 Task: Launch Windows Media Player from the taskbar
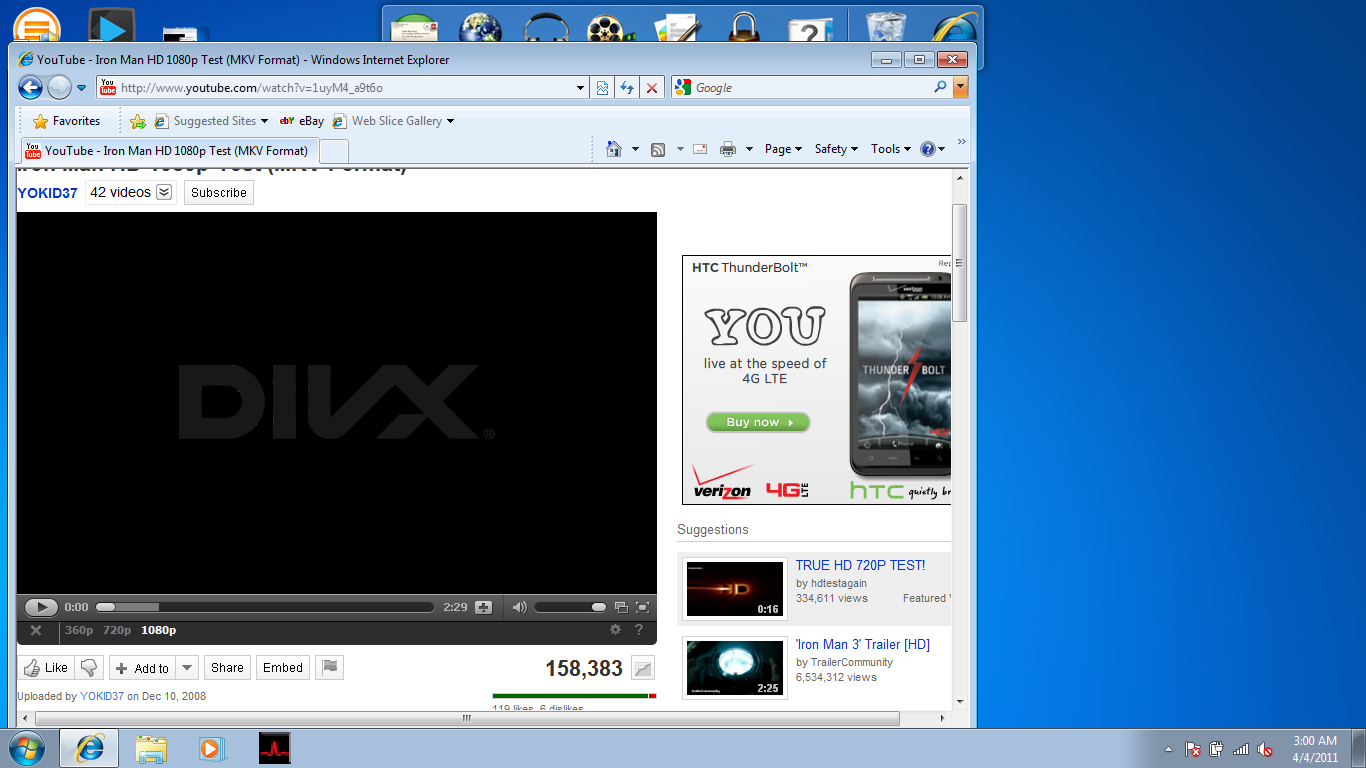click(x=212, y=747)
